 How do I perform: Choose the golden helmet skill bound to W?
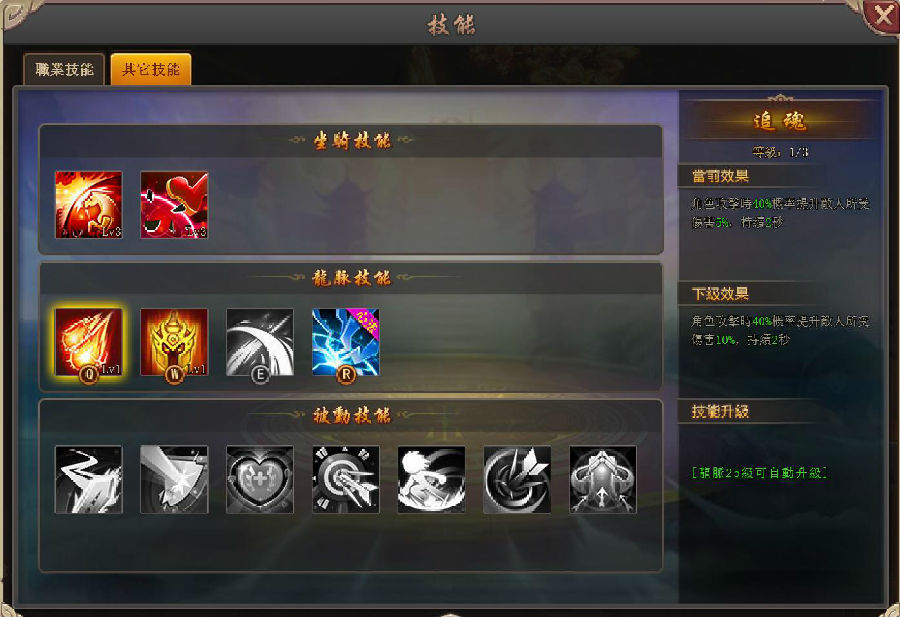click(x=174, y=343)
